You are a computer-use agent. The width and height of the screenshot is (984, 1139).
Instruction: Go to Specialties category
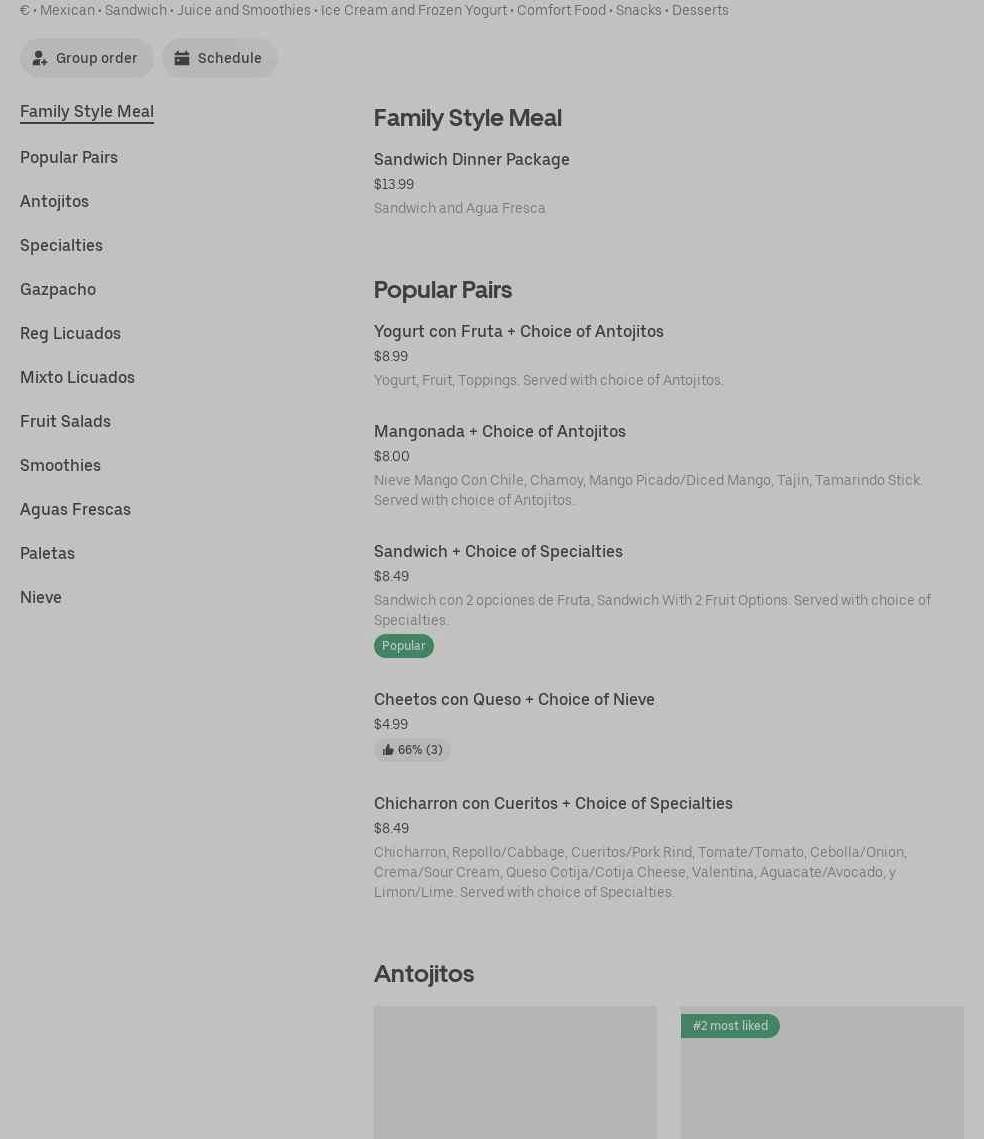tap(61, 245)
